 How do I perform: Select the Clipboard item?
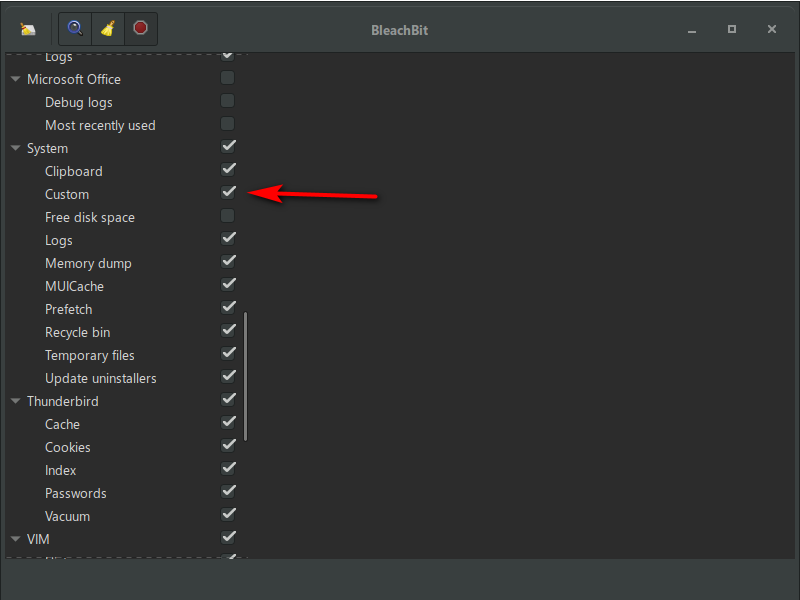73,171
